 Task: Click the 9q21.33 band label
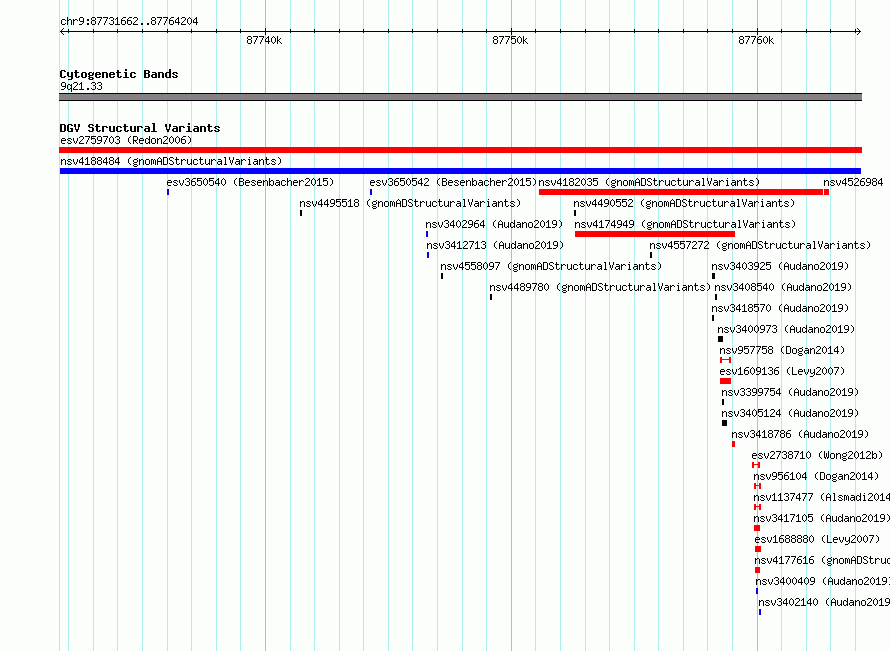point(81,86)
